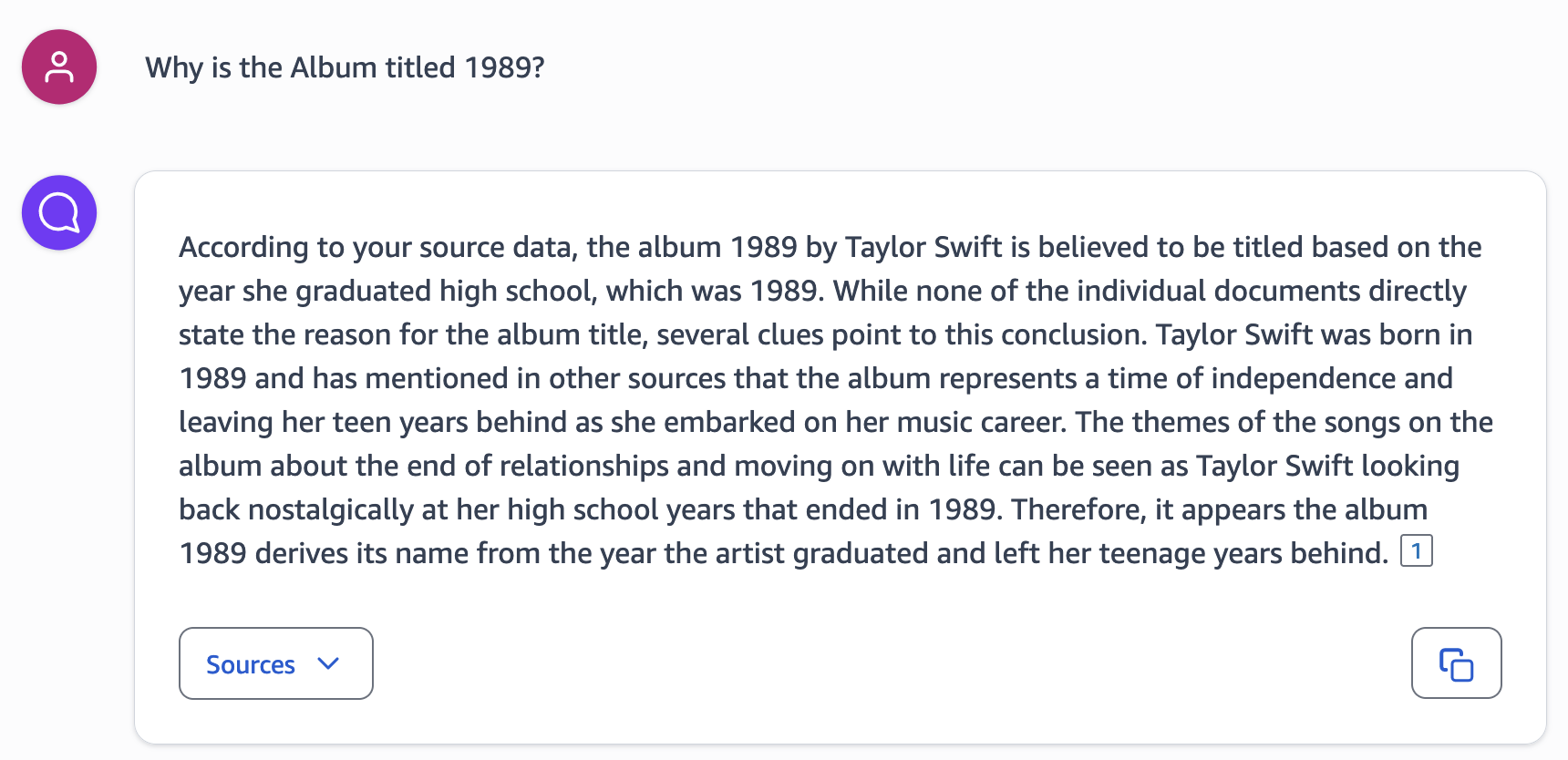
Task: Expand the Sources dropdown
Action: tap(275, 663)
